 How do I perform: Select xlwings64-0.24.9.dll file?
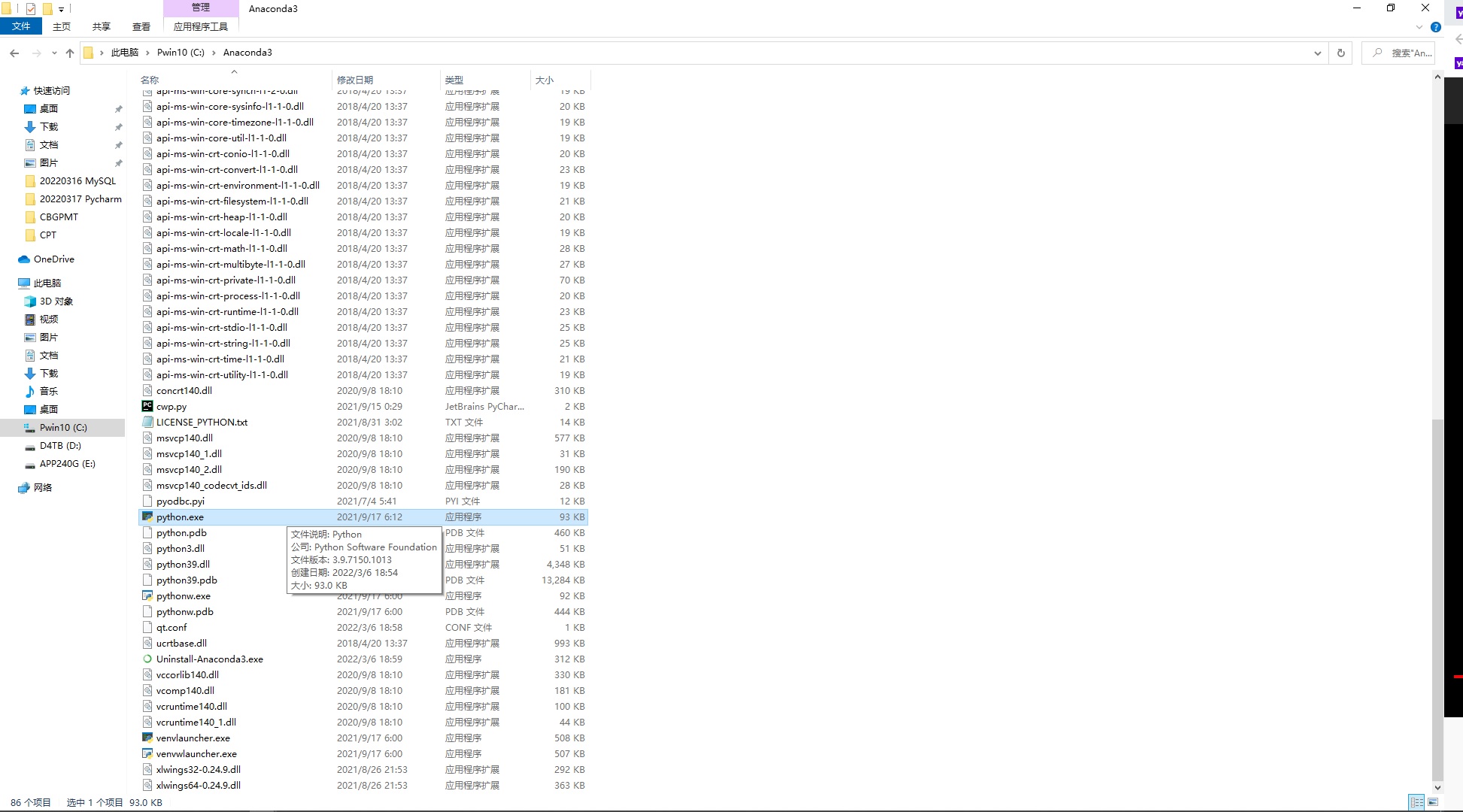point(199,785)
